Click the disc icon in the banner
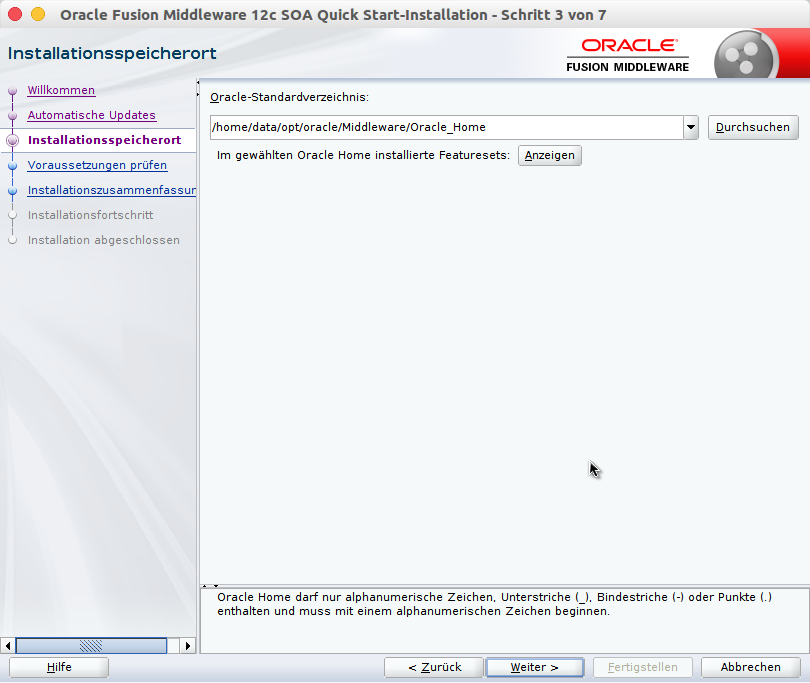Screen dimensions: 810x683 coord(746,52)
